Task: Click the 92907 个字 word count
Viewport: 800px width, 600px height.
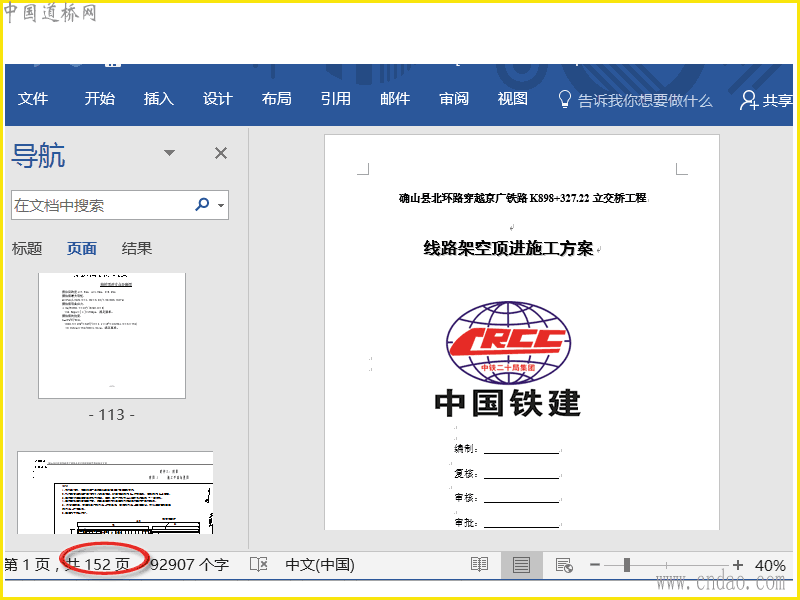Action: 189,565
